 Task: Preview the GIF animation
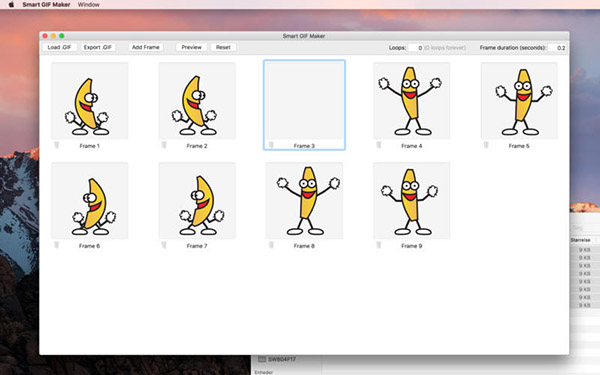click(x=191, y=47)
